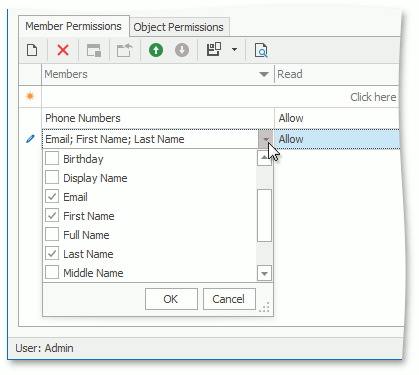This screenshot has height=375, width=419.
Task: Click the member list scrollbar thumb
Action: click(264, 215)
